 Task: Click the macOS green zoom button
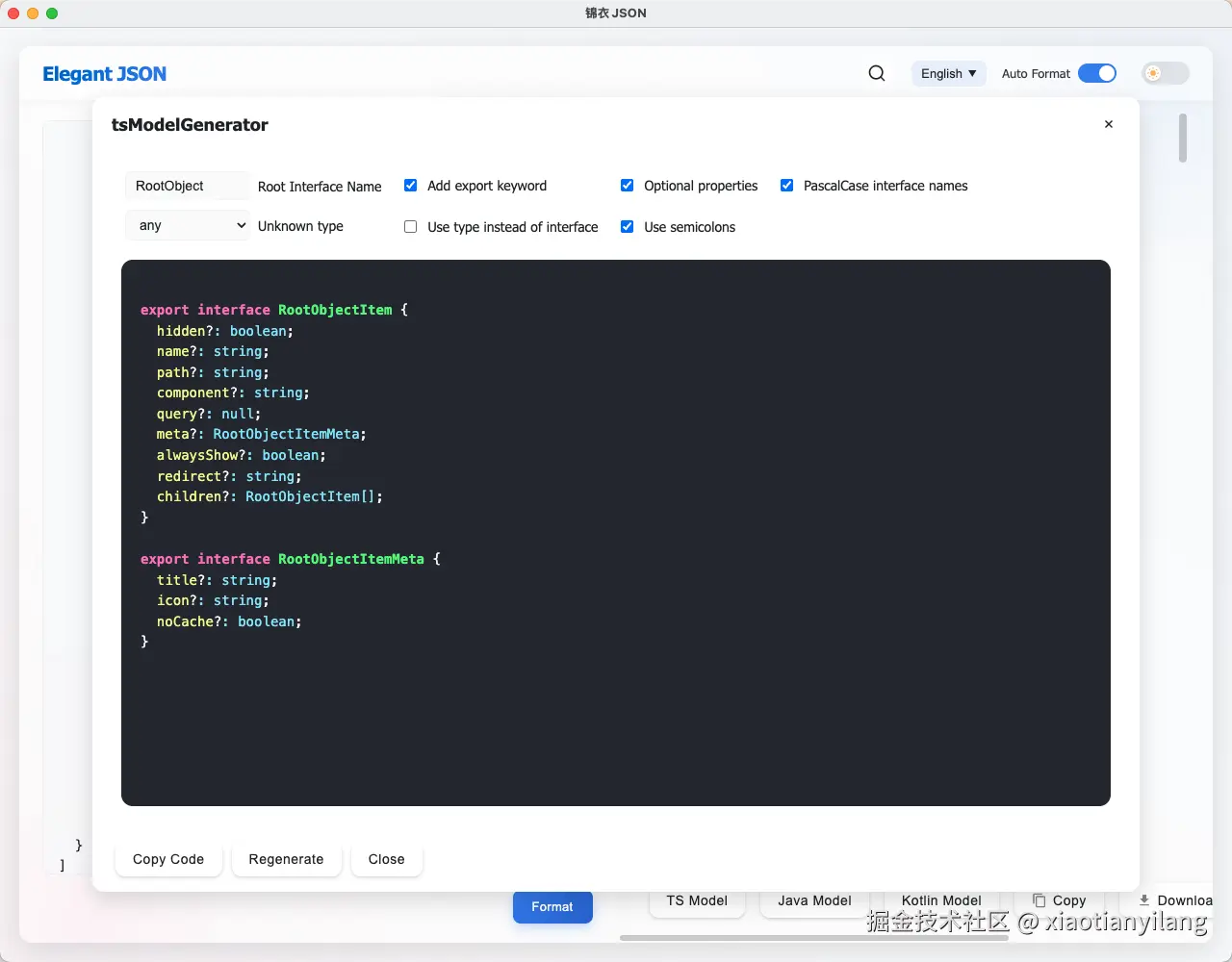tap(52, 13)
